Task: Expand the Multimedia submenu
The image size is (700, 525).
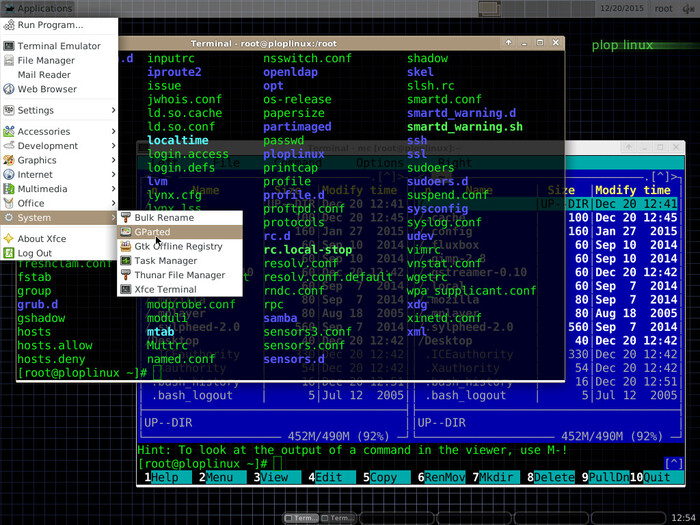Action: (x=43, y=188)
